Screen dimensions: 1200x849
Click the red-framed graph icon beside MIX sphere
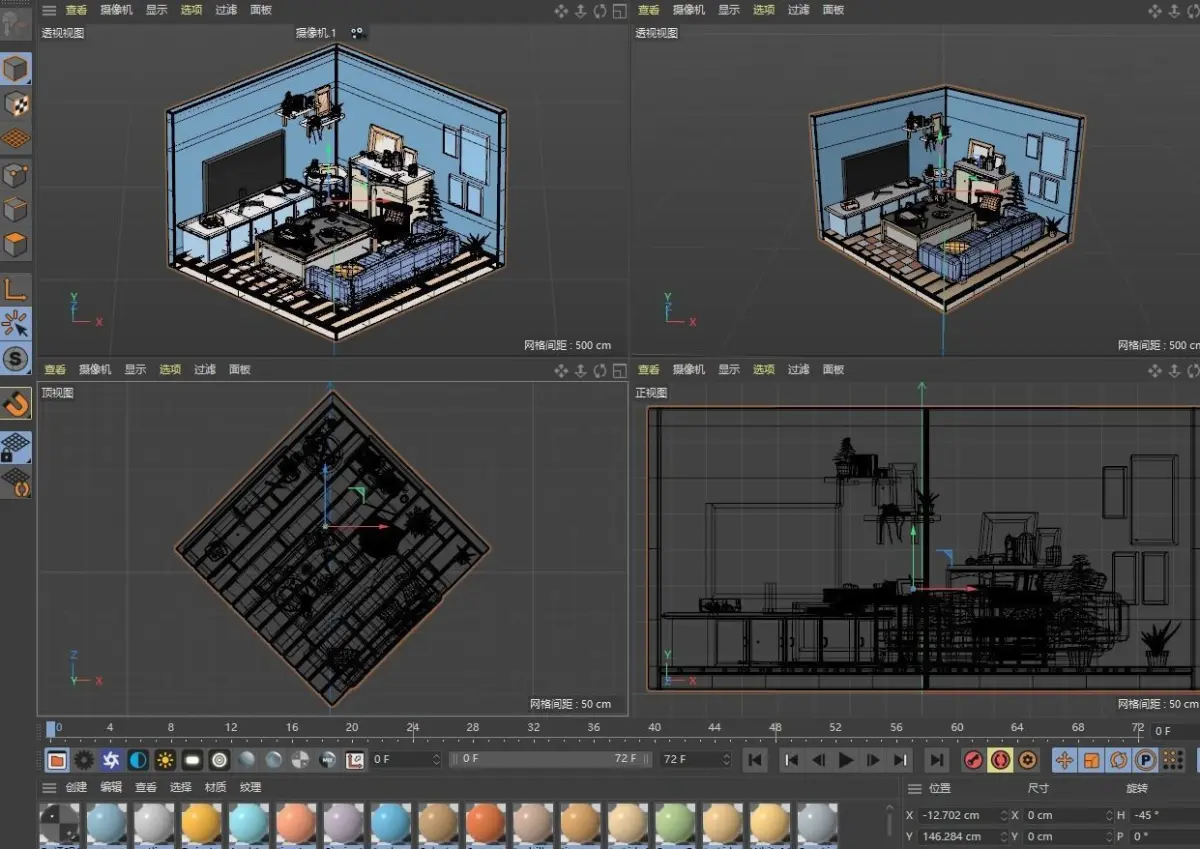pyautogui.click(x=354, y=760)
